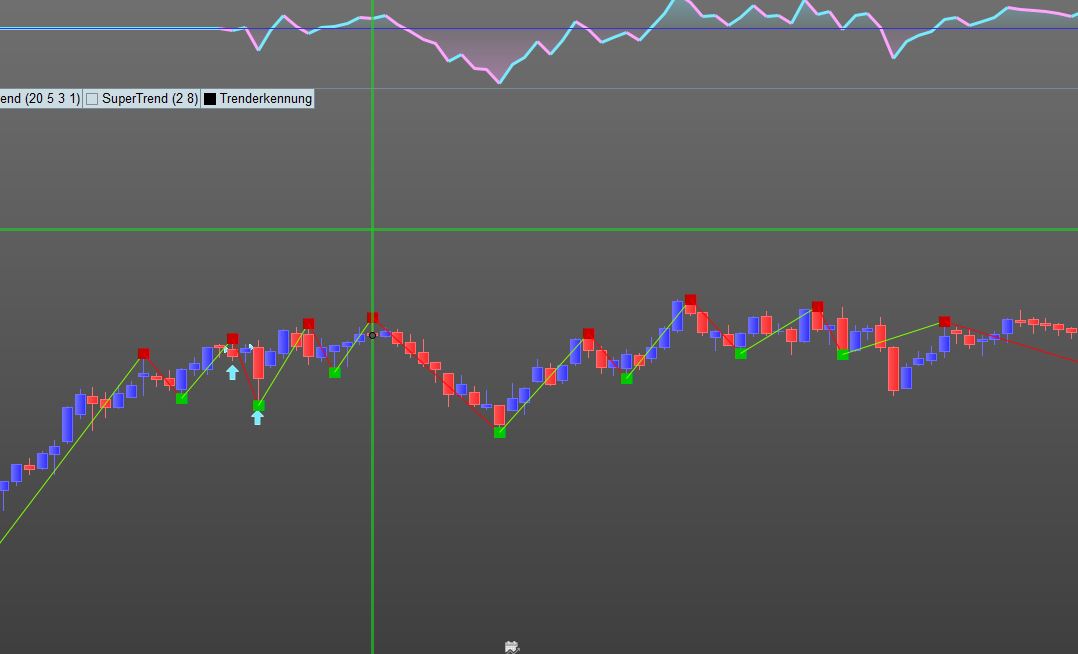Viewport: 1078px width, 654px height.
Task: Click the small circle cursor marker on the crosshair
Action: click(373, 336)
